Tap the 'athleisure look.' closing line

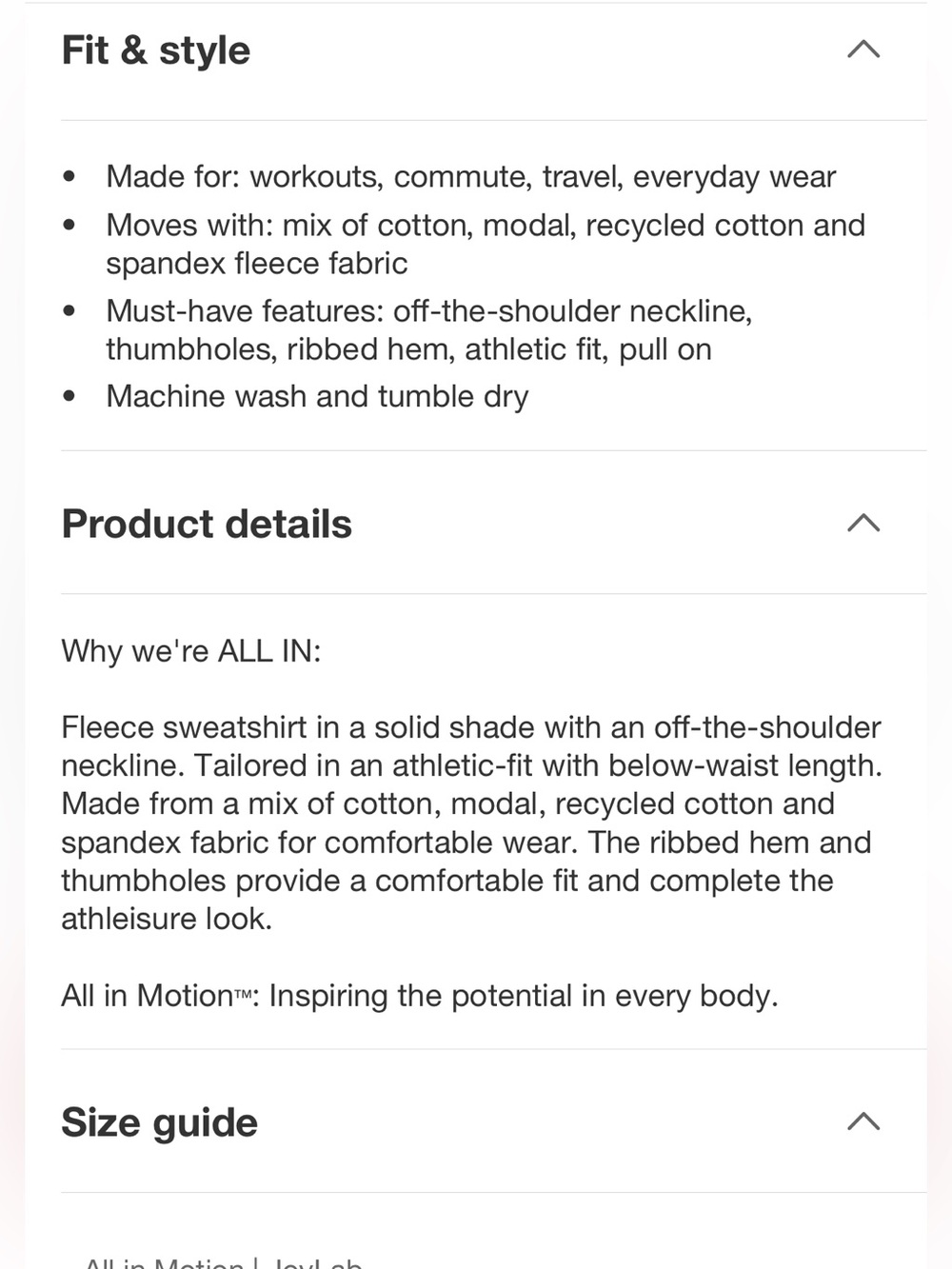[167, 919]
